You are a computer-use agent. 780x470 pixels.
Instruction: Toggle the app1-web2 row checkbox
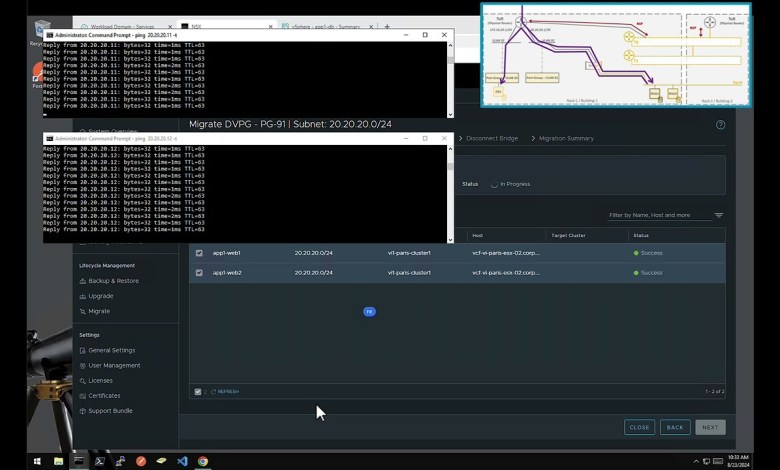click(199, 273)
